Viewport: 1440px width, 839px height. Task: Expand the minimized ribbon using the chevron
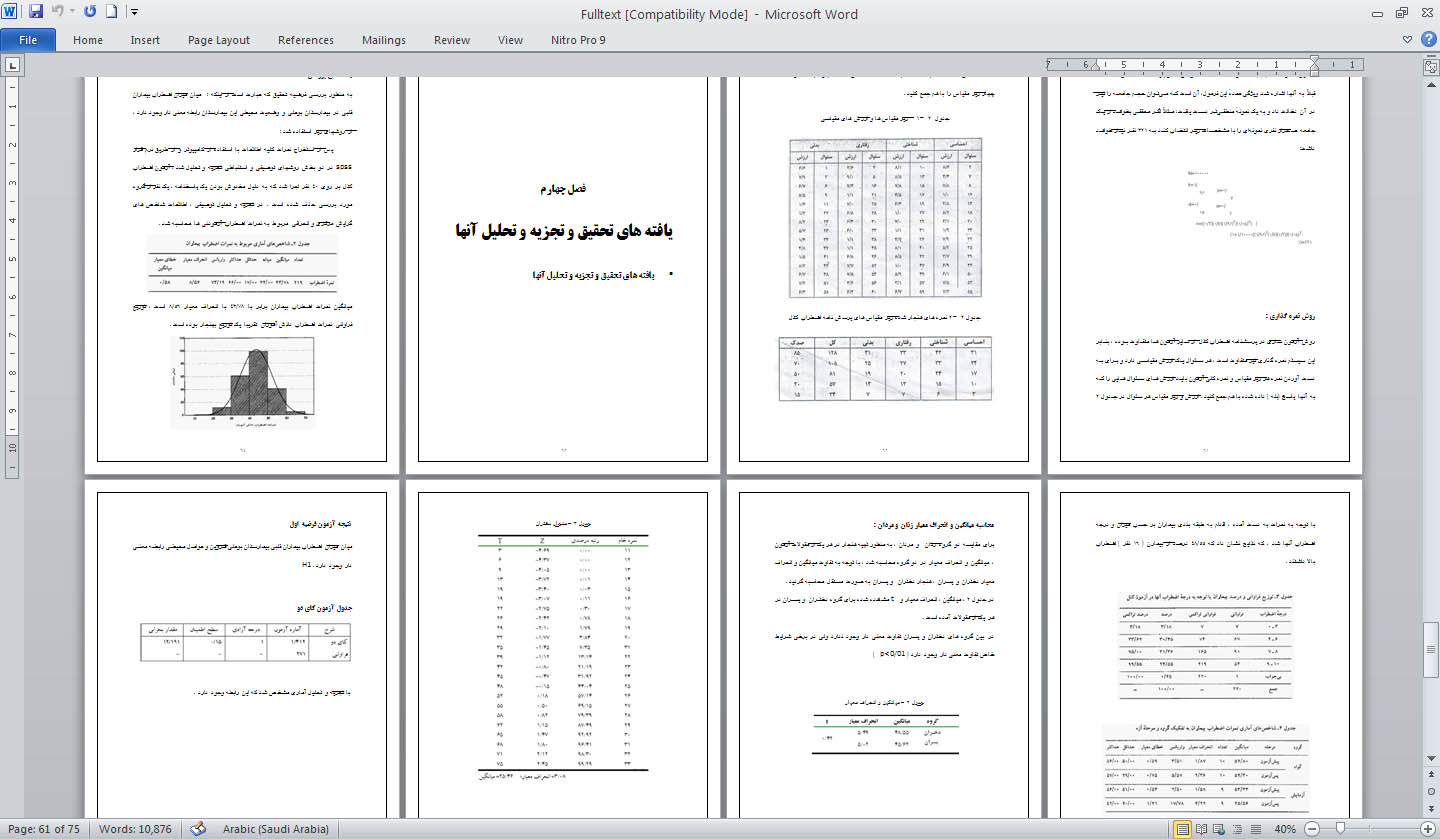(1408, 40)
